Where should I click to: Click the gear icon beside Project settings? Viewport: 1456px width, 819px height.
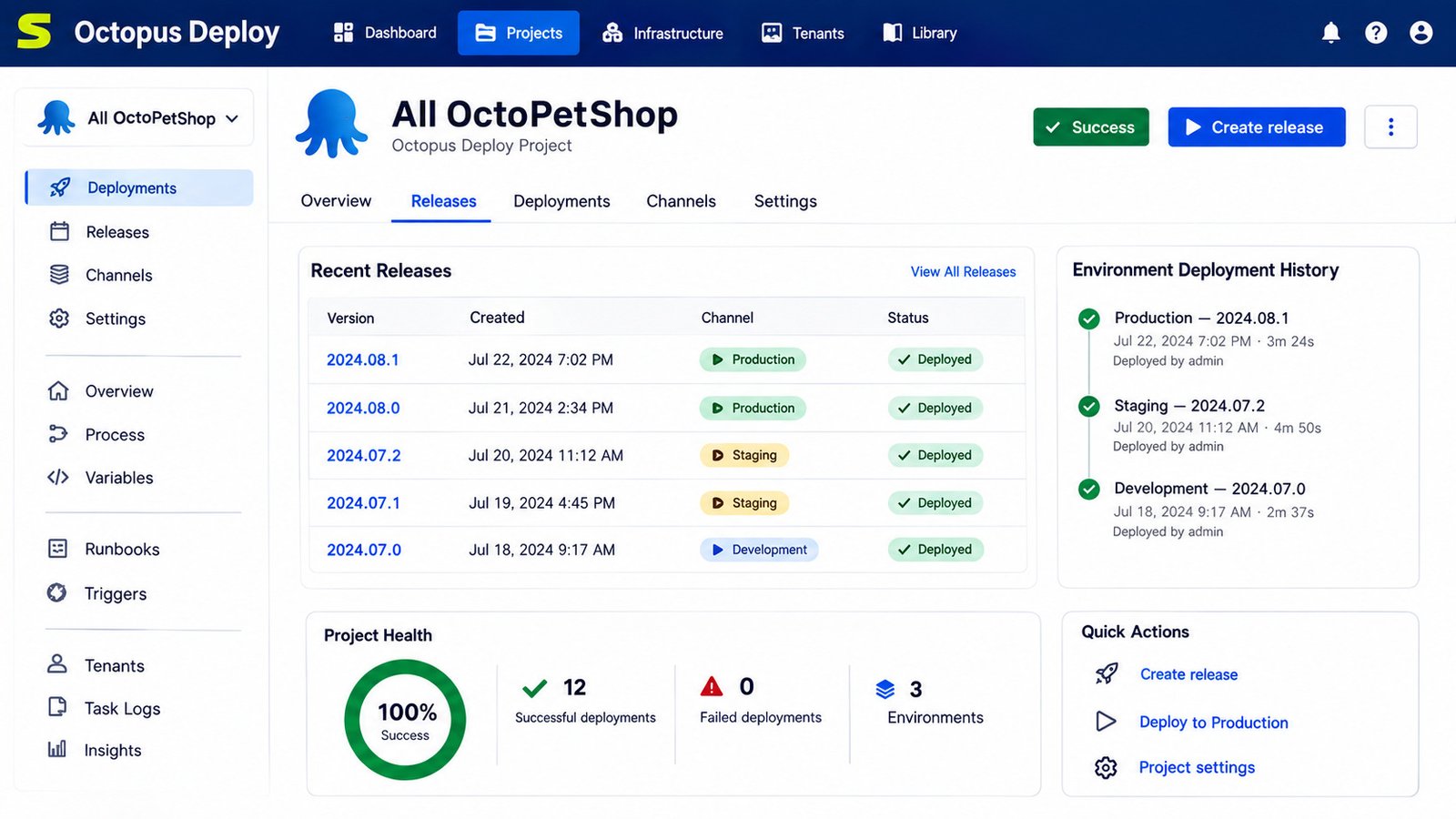(1106, 767)
